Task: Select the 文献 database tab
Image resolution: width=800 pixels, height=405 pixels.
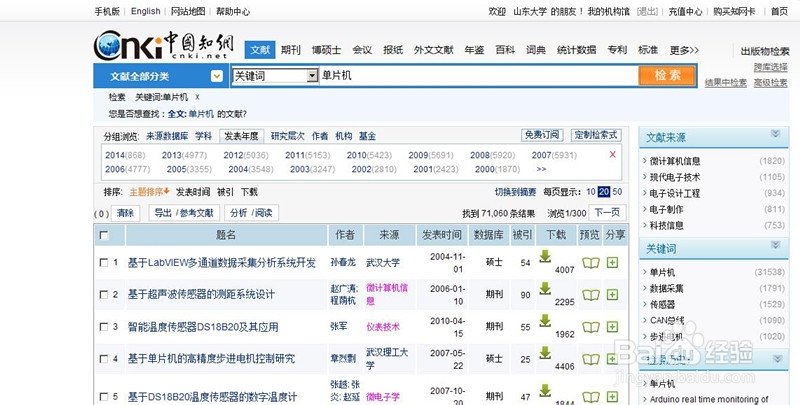Action: coord(260,50)
